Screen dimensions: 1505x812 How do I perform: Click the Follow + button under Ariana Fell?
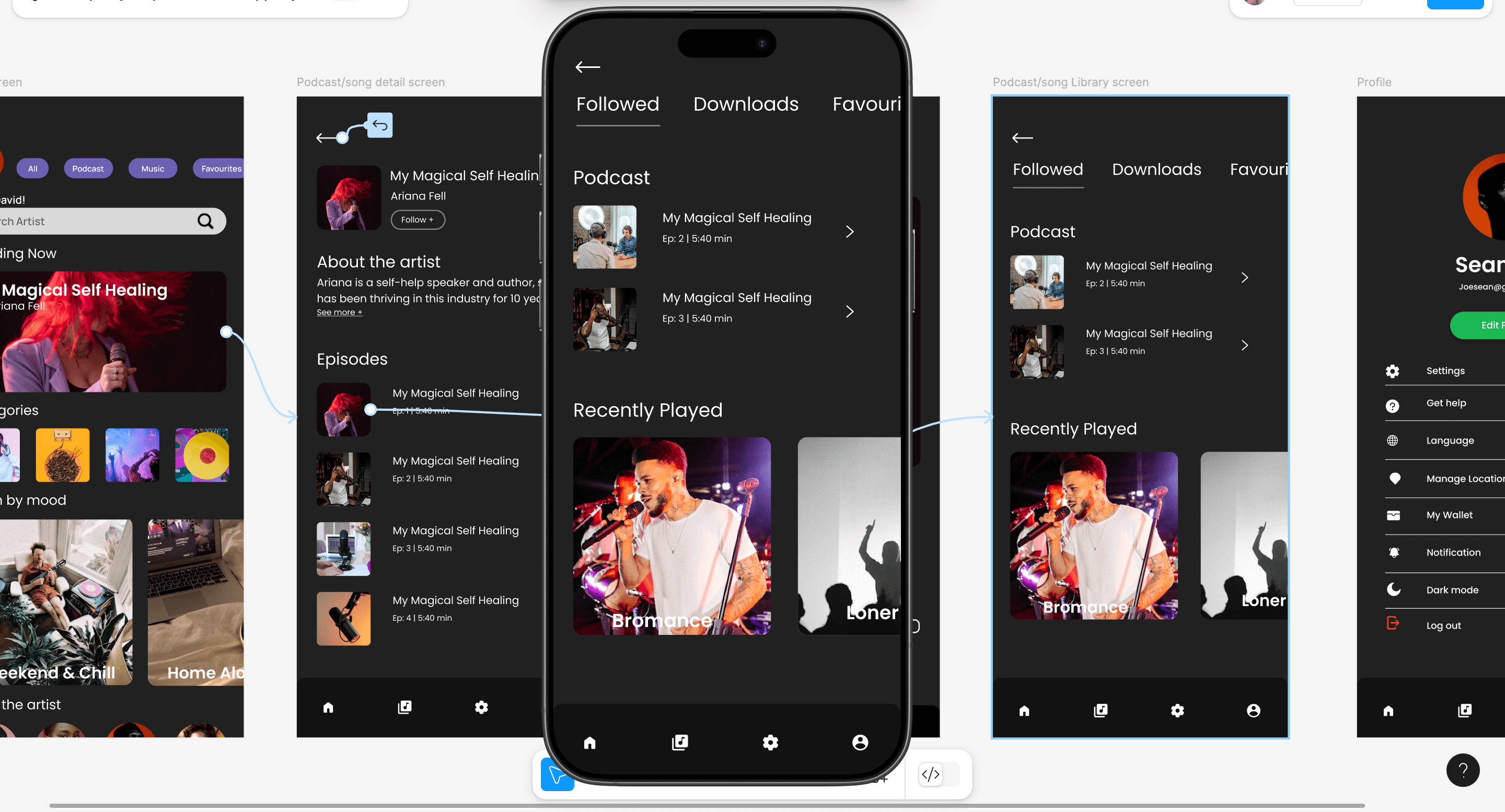(x=417, y=219)
